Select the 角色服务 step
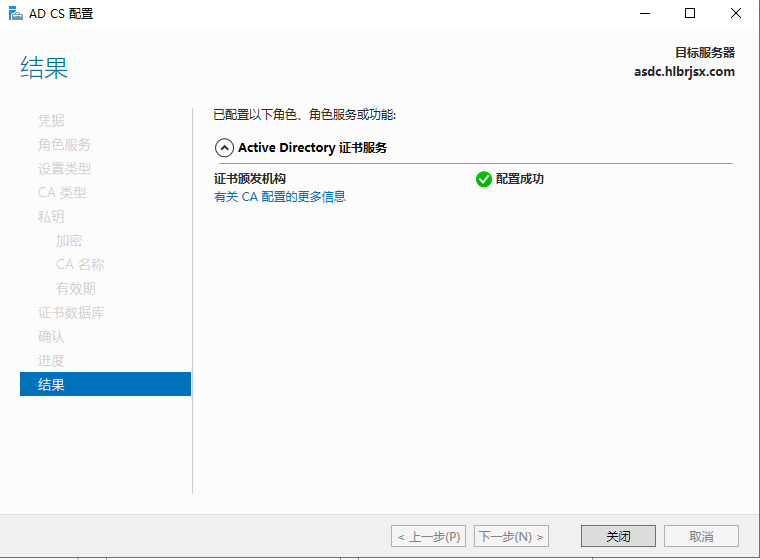The image size is (760, 560). pyautogui.click(x=64, y=144)
